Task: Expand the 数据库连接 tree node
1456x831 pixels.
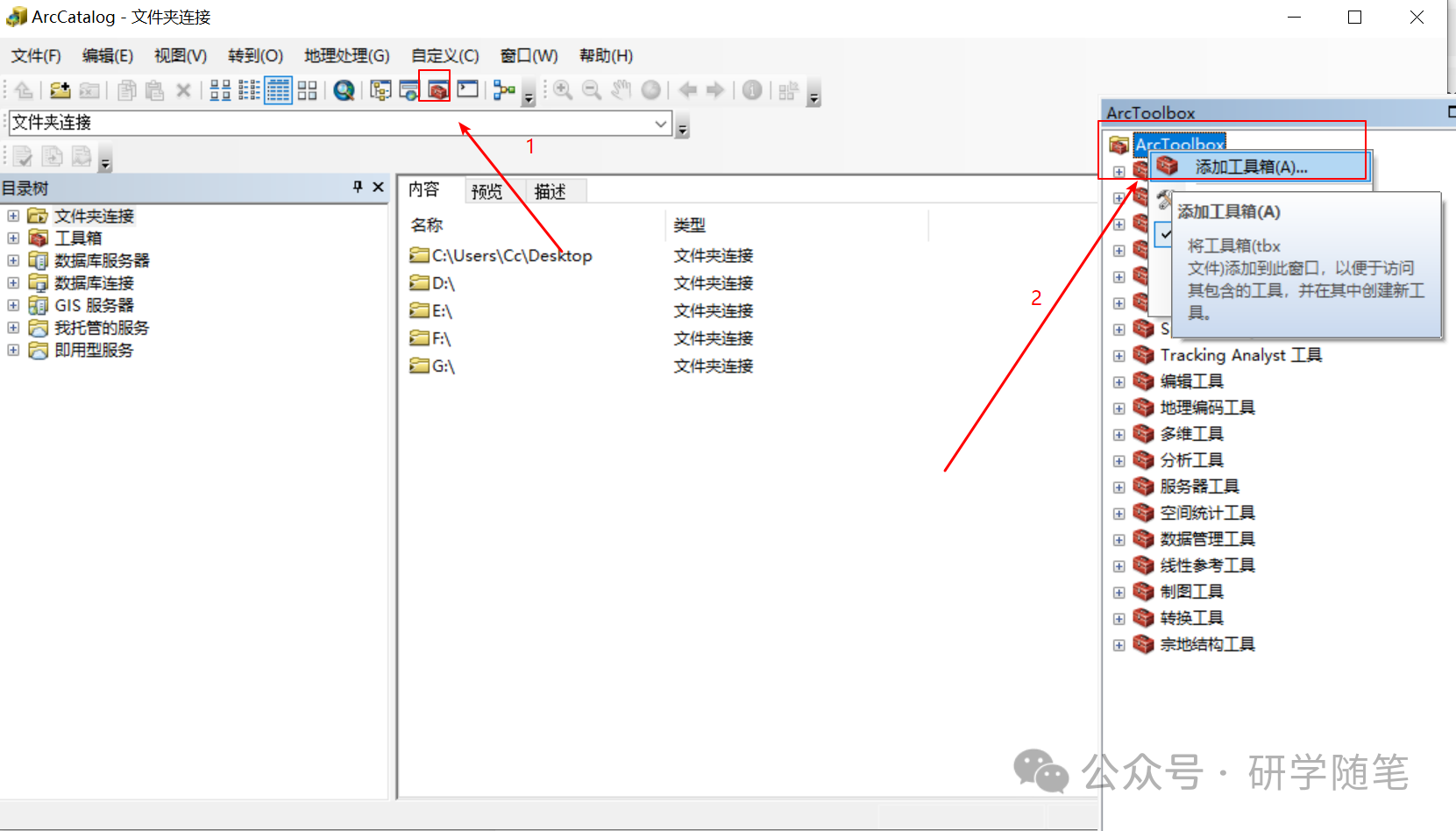Action: click(13, 282)
